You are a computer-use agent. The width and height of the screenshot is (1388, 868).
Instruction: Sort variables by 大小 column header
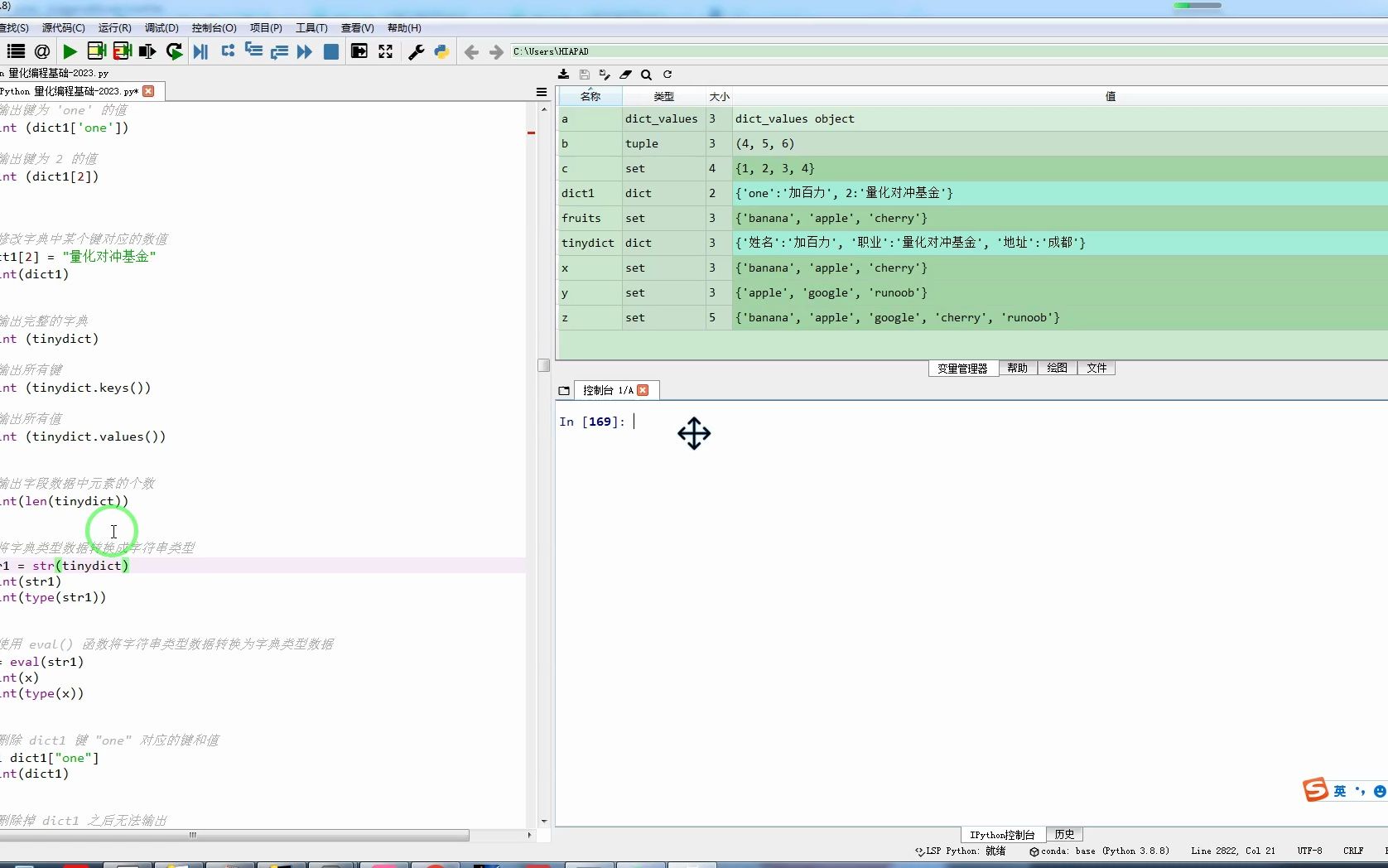(719, 97)
